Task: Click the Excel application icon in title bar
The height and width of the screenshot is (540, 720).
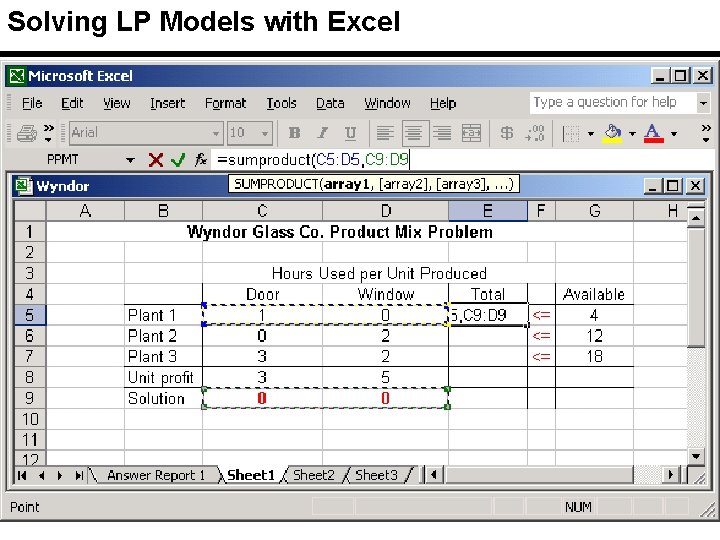Action: click(17, 76)
